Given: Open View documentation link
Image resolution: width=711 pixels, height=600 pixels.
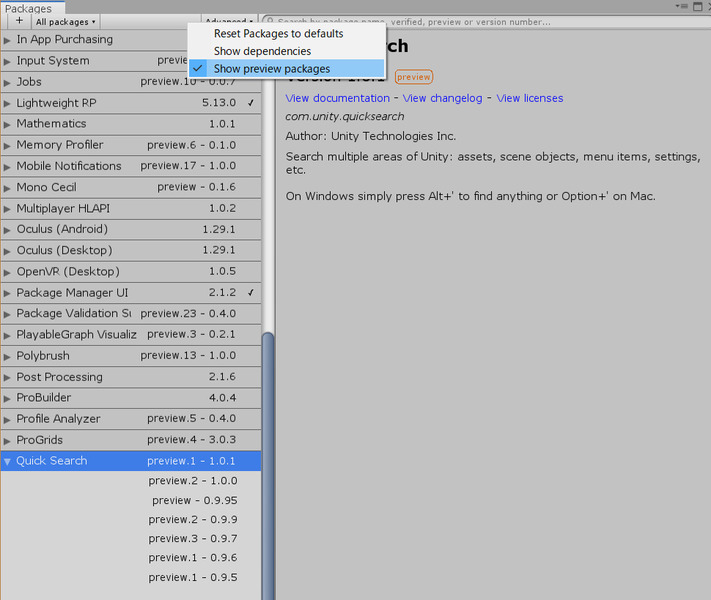Looking at the screenshot, I should click(337, 98).
